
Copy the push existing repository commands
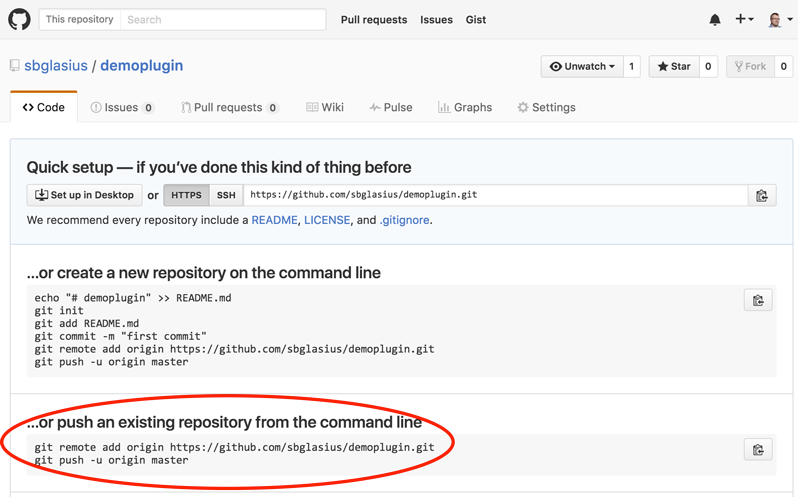click(x=758, y=450)
